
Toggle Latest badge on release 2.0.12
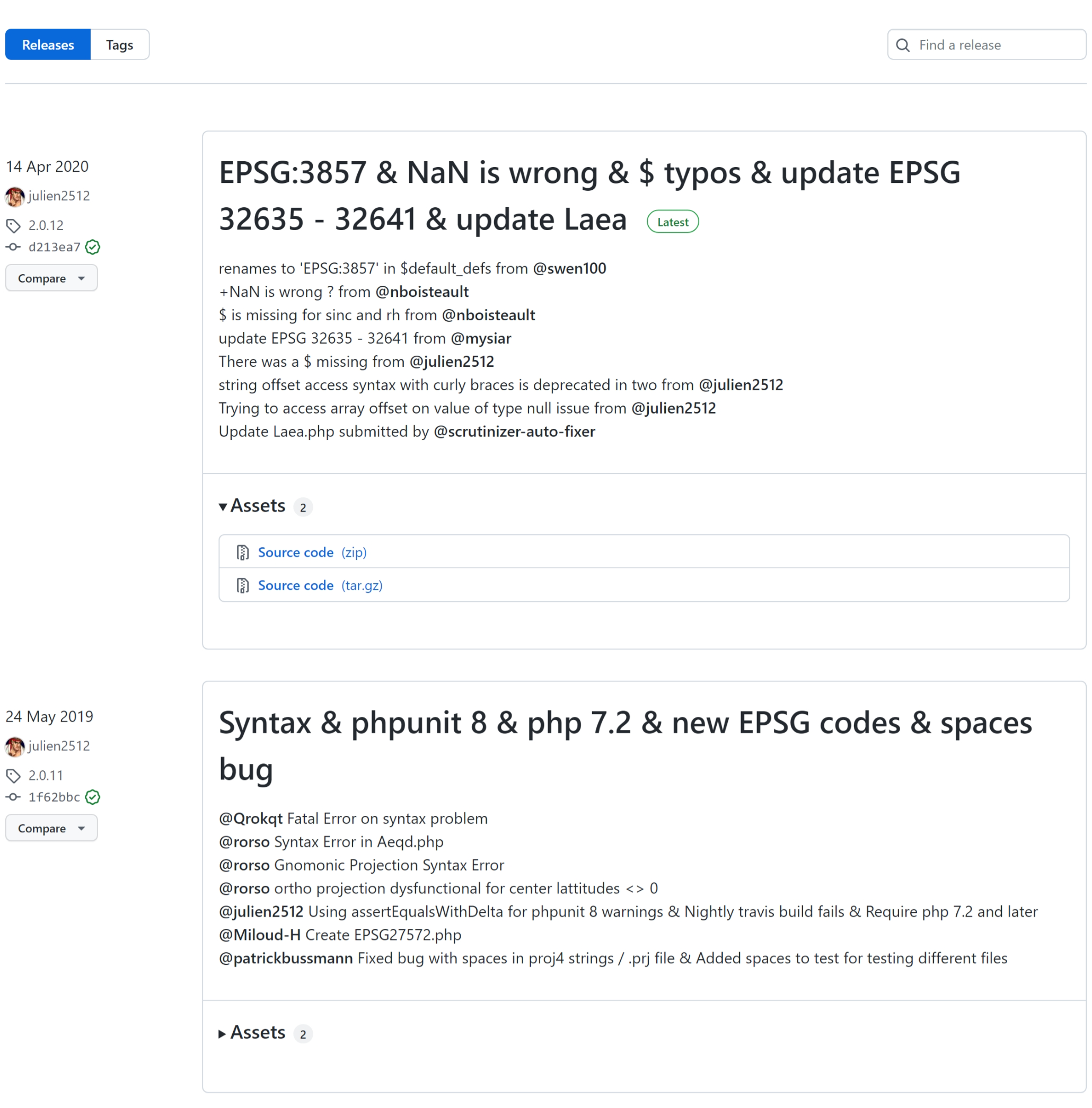point(672,222)
